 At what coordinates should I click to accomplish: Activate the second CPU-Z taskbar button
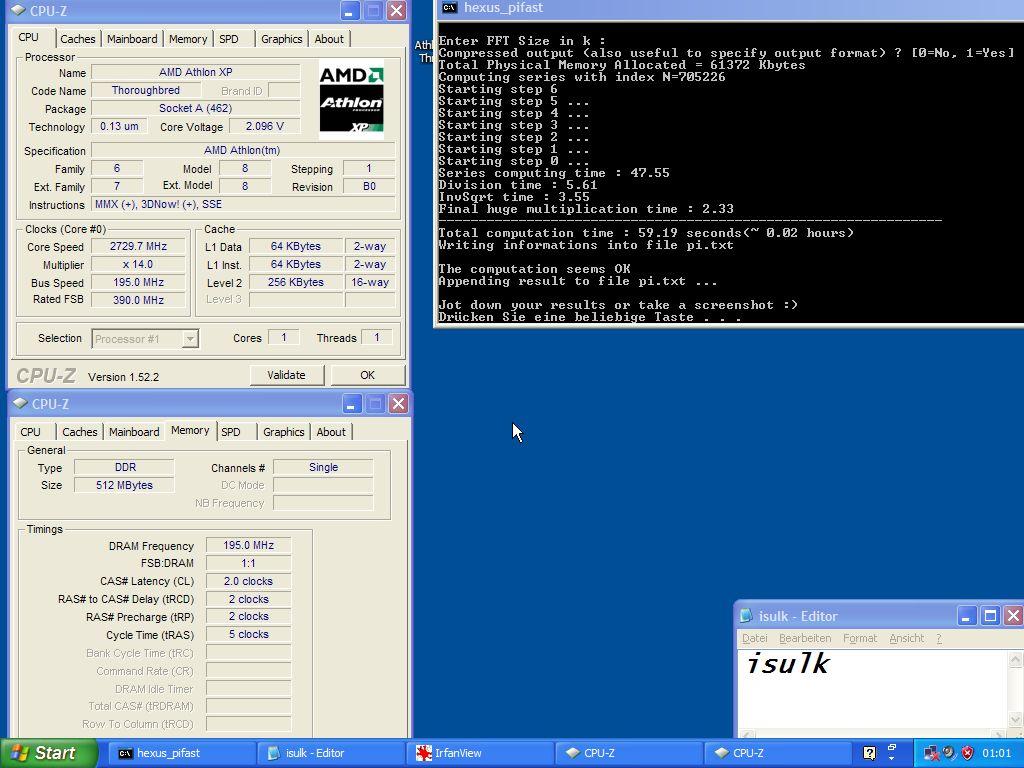coord(777,753)
